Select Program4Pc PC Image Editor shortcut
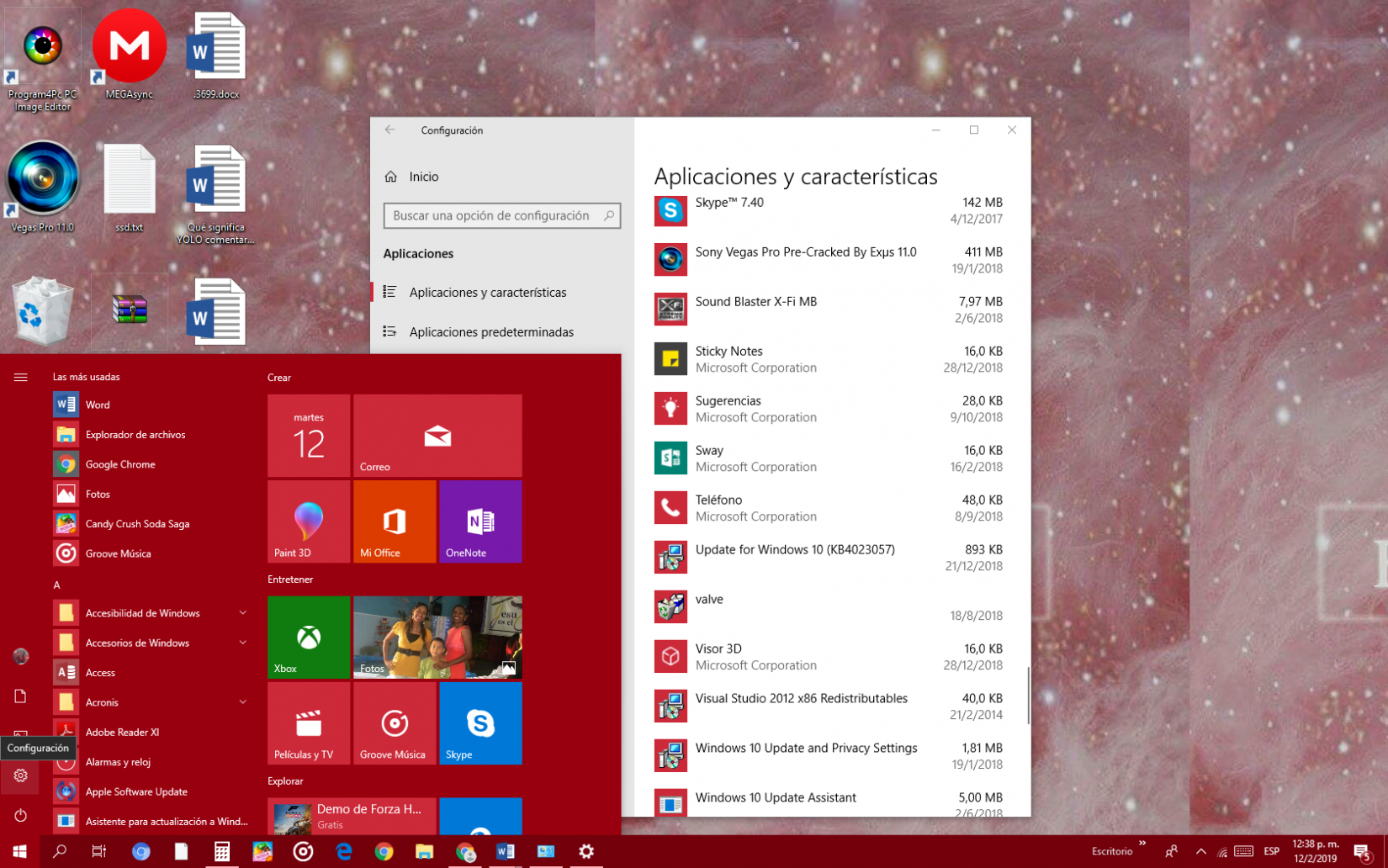The image size is (1388, 868). (42, 61)
